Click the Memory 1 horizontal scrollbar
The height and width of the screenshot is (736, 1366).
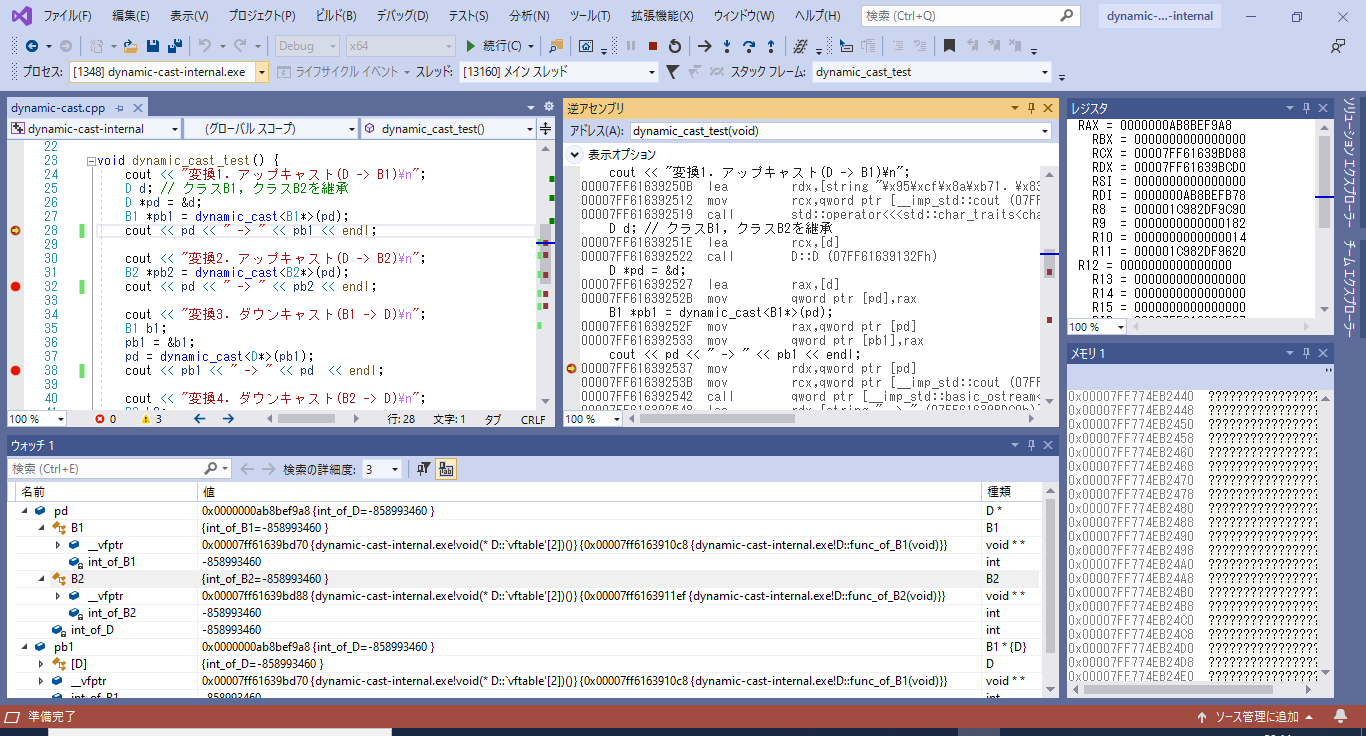(x=1191, y=689)
